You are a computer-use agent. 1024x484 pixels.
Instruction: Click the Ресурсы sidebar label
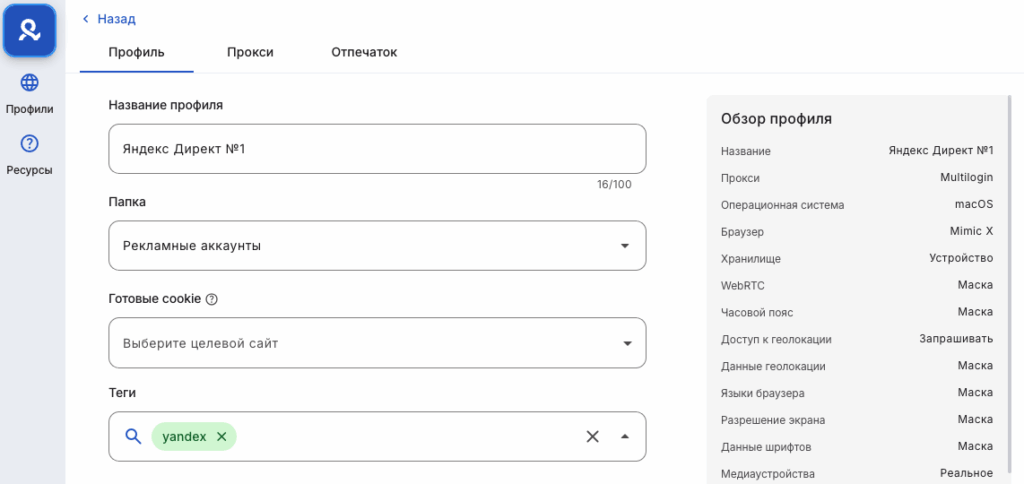(x=29, y=170)
